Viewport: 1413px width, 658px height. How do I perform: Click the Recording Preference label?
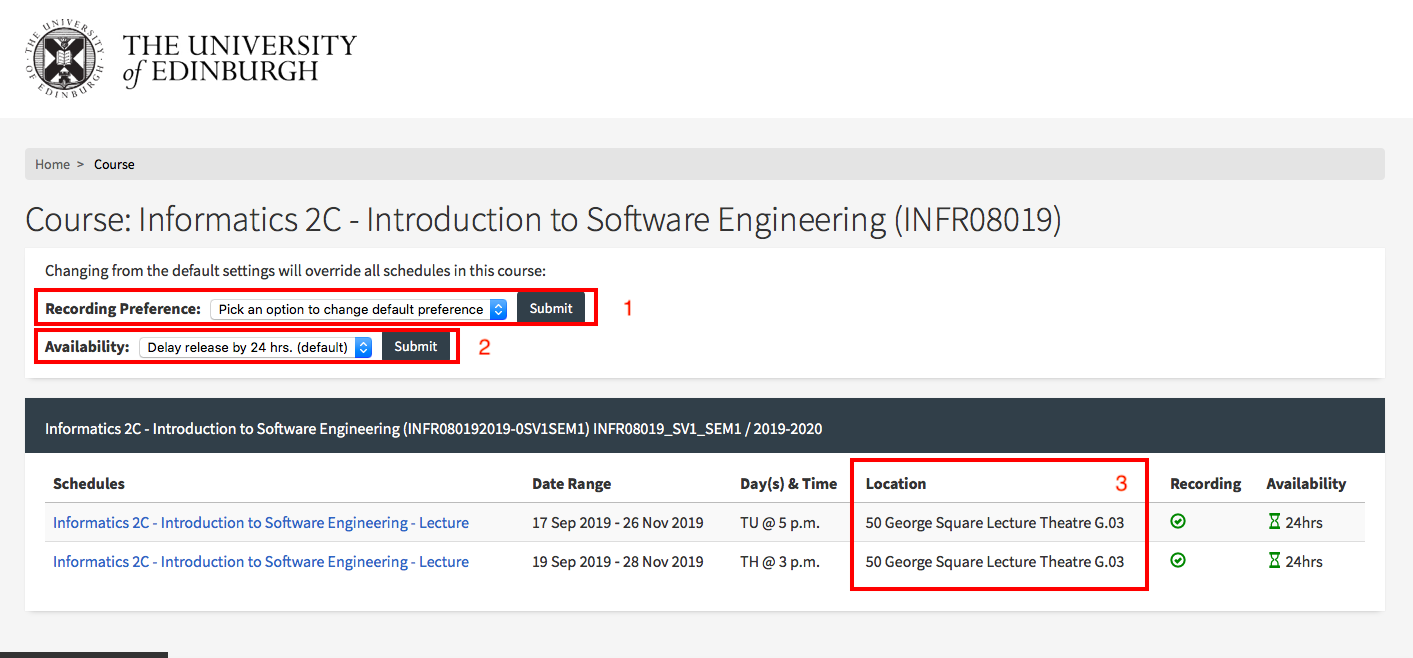[123, 309]
